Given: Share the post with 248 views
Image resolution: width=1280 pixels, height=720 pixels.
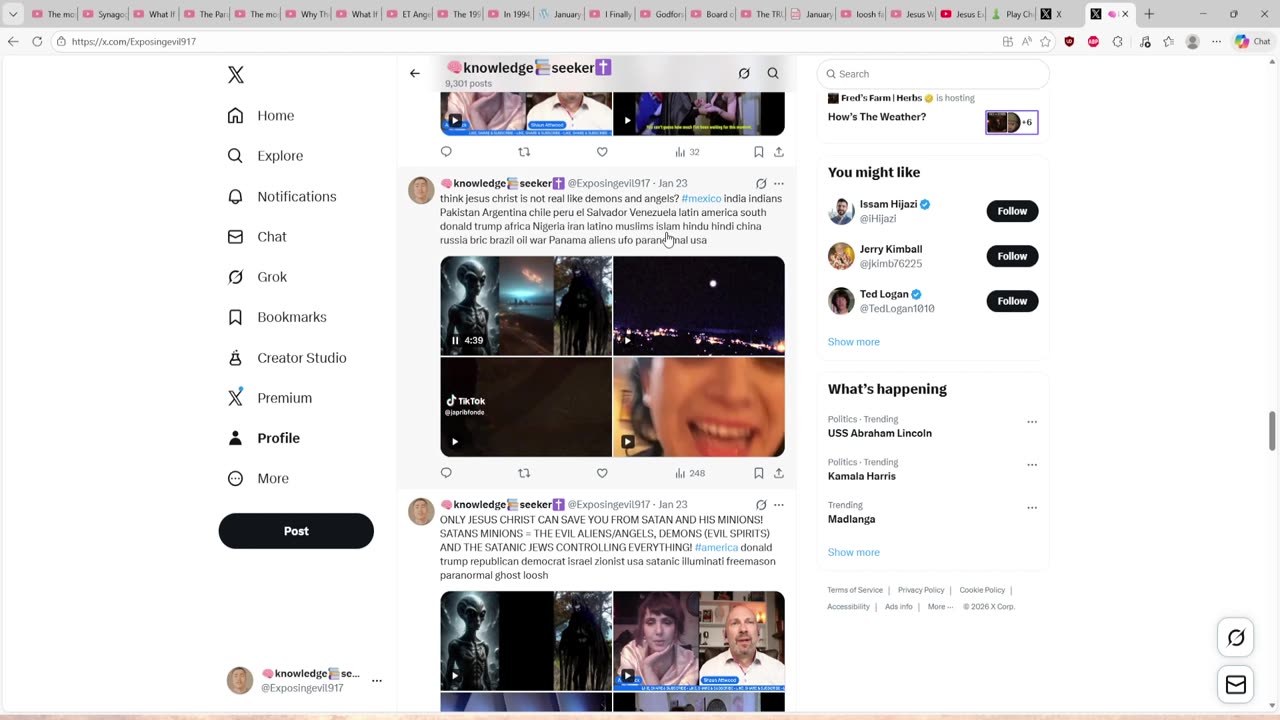Looking at the screenshot, I should tap(779, 473).
